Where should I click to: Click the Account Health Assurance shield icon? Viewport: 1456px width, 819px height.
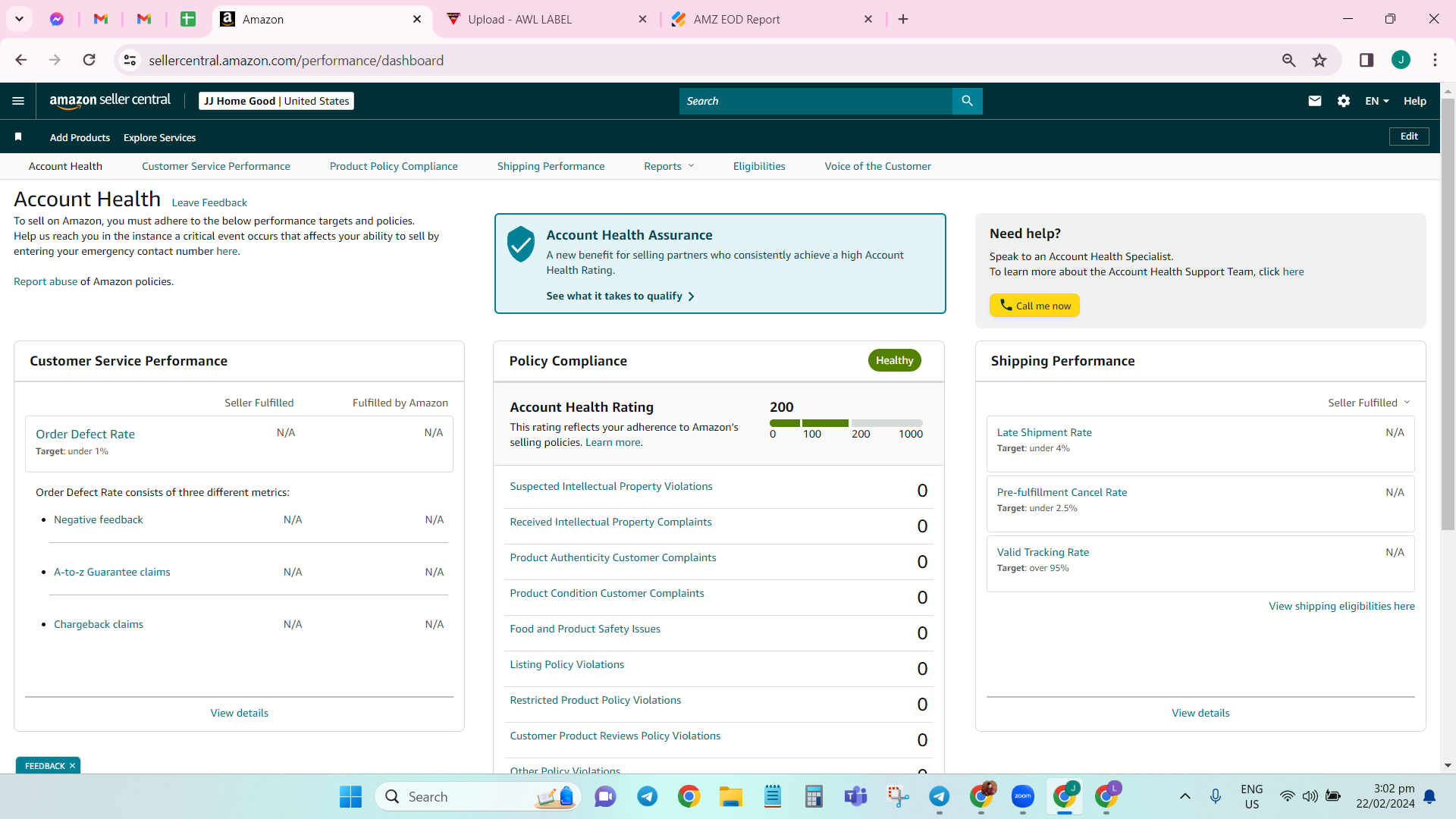(x=521, y=244)
